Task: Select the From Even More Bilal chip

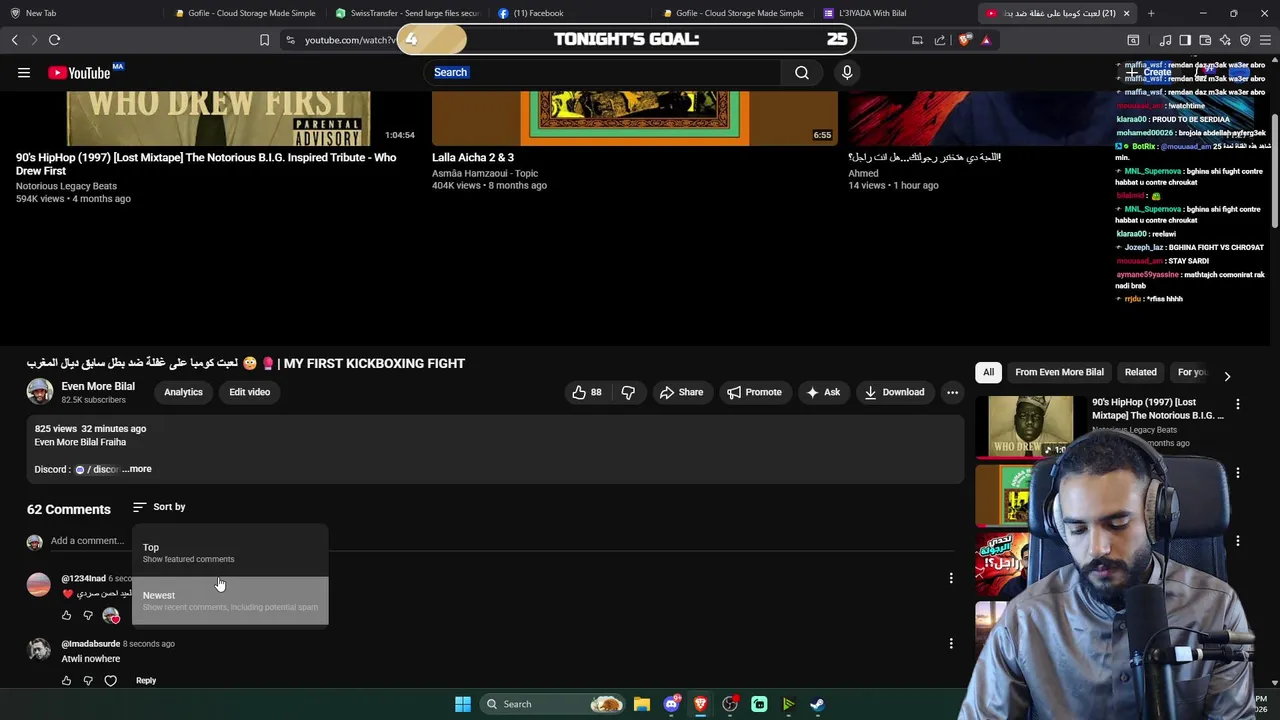Action: click(1059, 372)
